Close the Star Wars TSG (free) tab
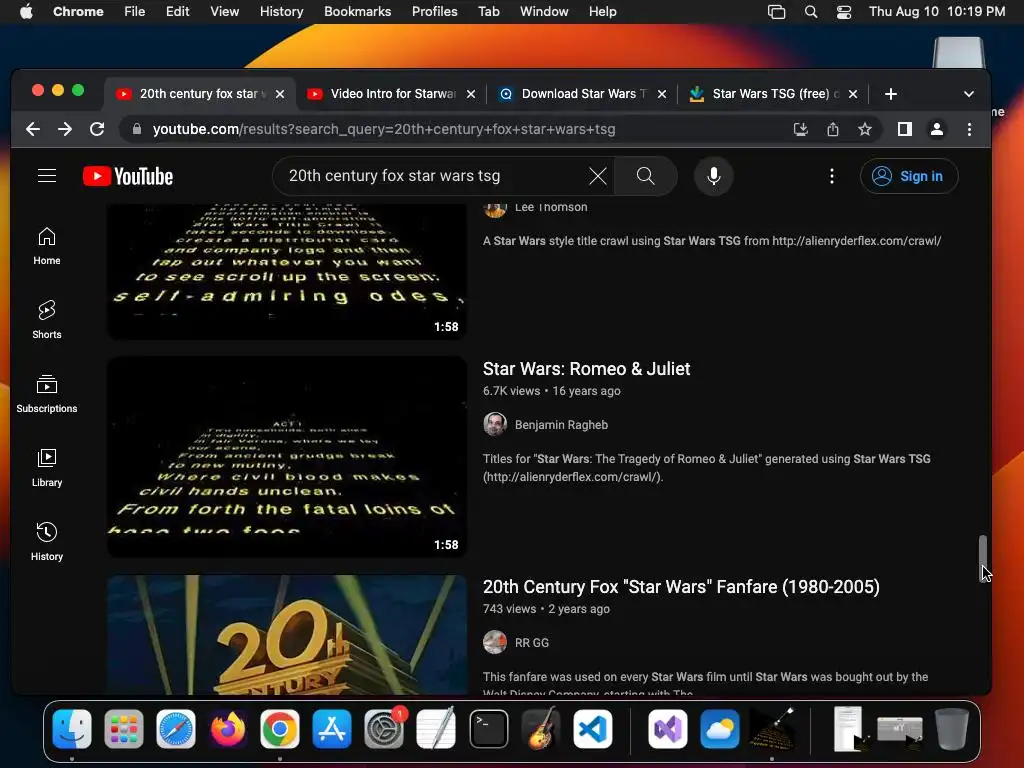 (x=853, y=94)
